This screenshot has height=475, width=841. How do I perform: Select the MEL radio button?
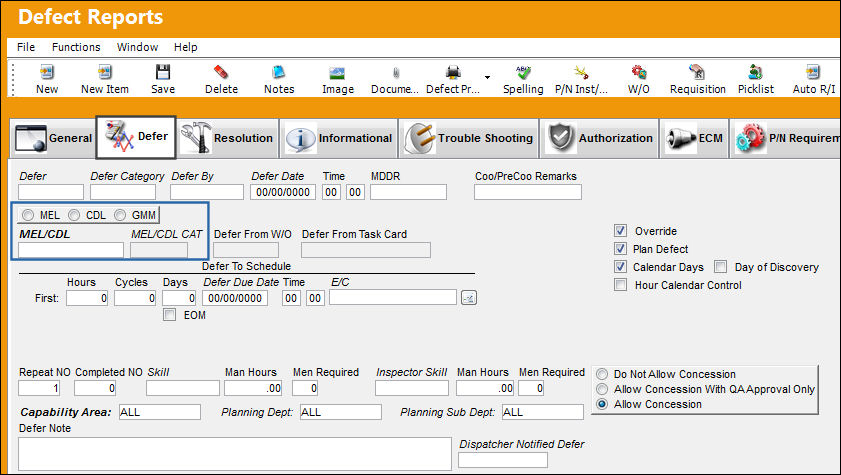point(28,216)
